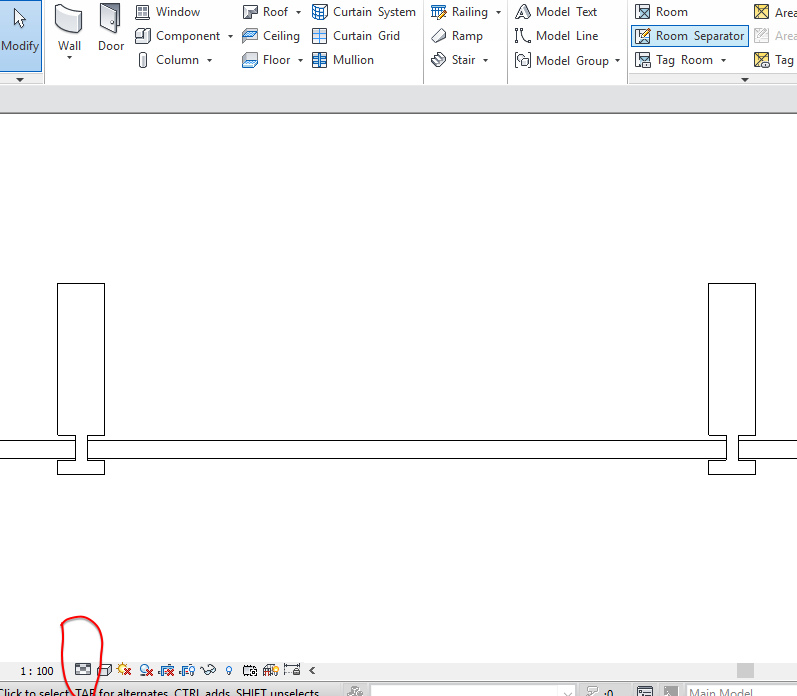Screen dimensions: 797x696
Task: Open Temporary View Properties icon
Action: tap(250, 671)
